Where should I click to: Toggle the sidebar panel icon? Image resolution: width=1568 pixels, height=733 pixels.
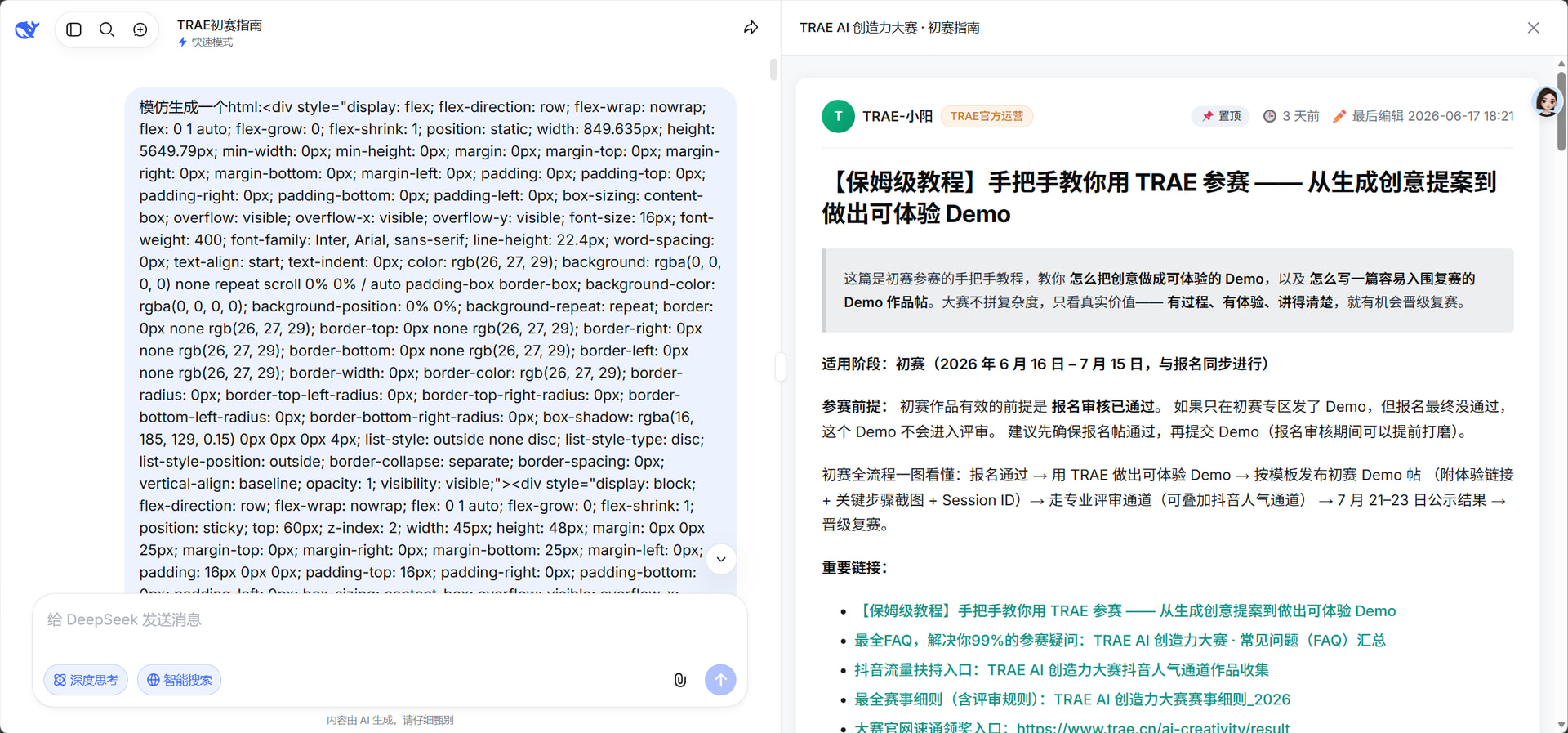(74, 29)
